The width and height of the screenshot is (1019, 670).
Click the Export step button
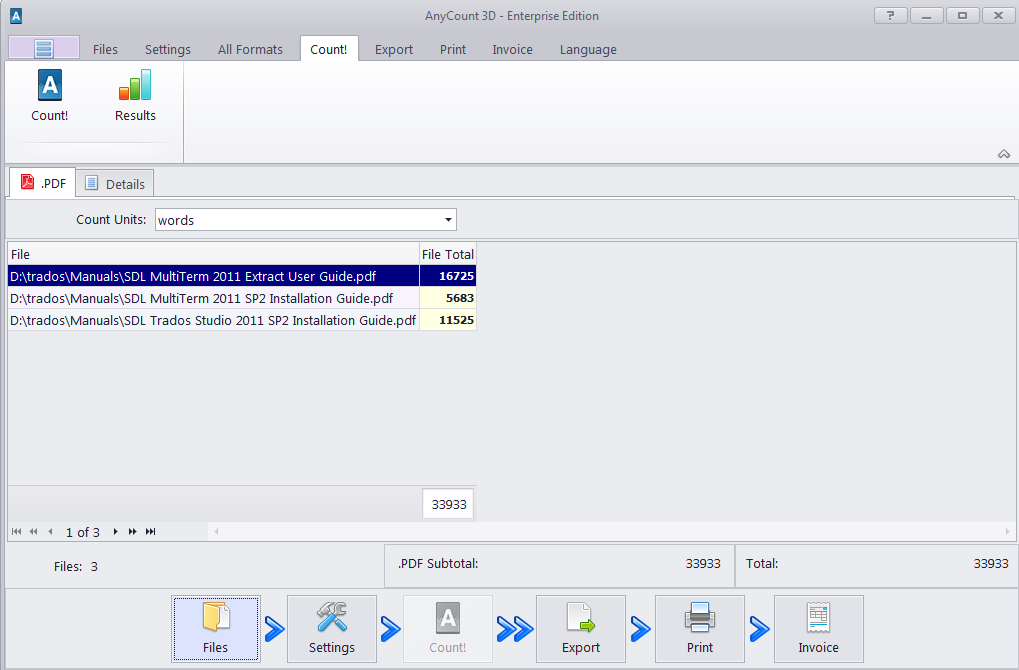point(580,628)
